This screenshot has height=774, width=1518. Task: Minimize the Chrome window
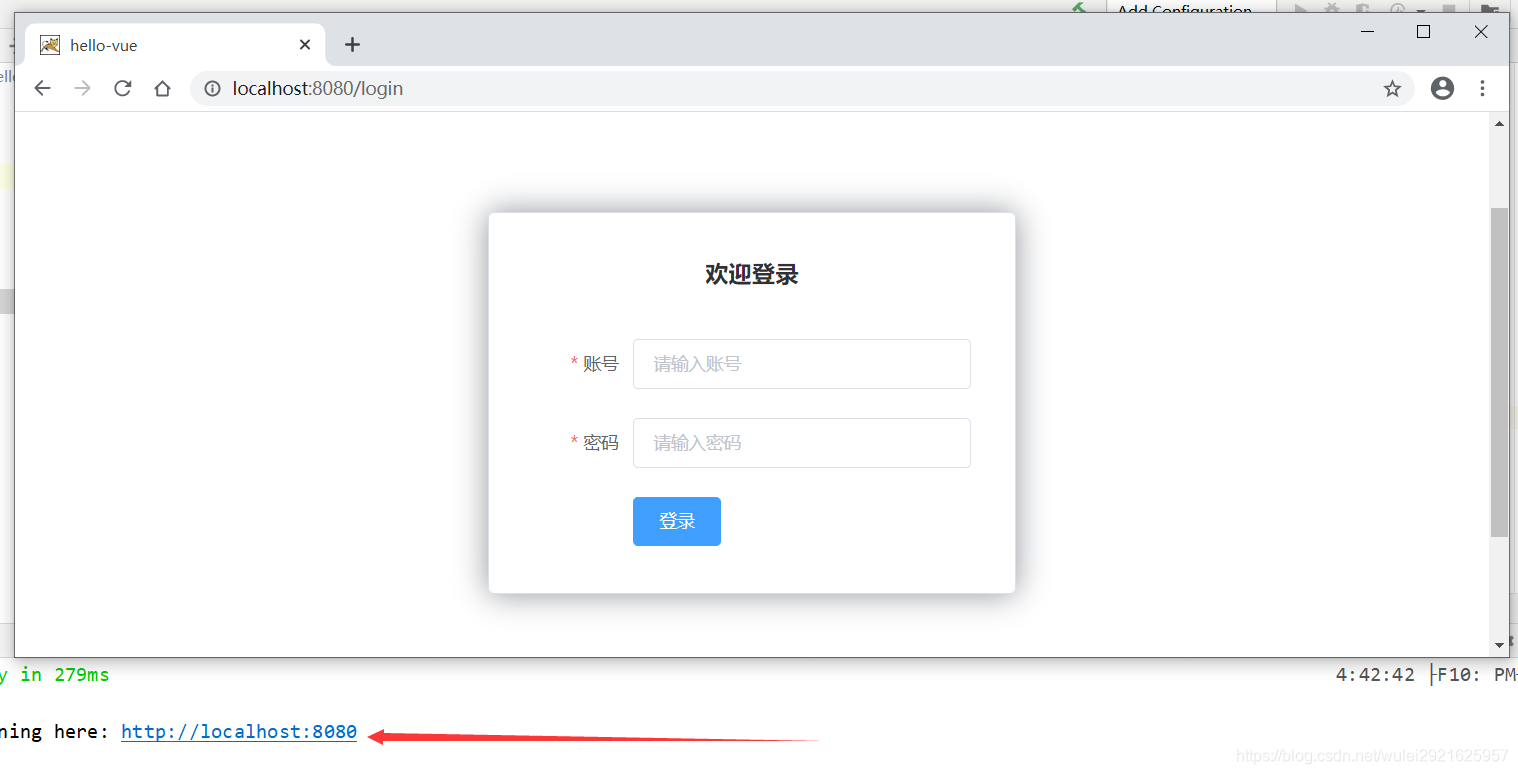click(1367, 32)
